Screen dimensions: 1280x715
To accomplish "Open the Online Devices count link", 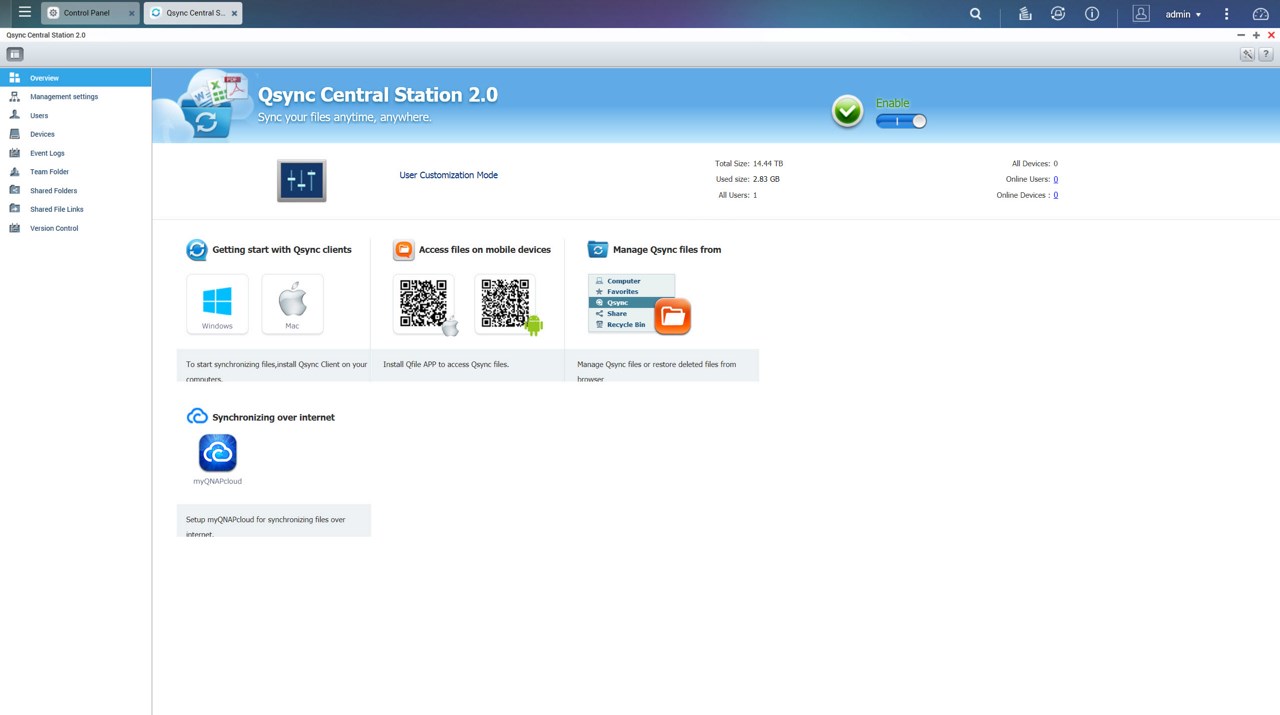I will point(1055,195).
